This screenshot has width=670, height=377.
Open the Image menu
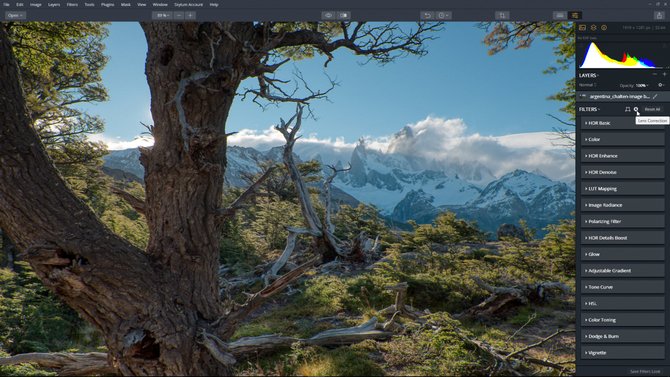click(x=35, y=5)
